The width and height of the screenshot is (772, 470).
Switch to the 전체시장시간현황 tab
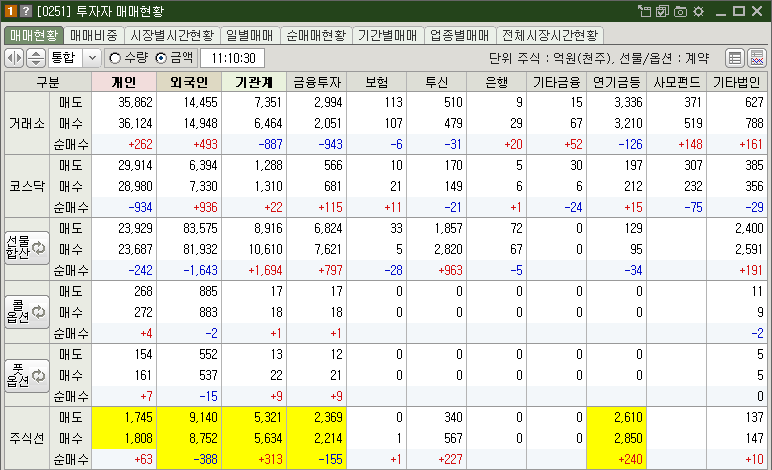click(x=550, y=35)
